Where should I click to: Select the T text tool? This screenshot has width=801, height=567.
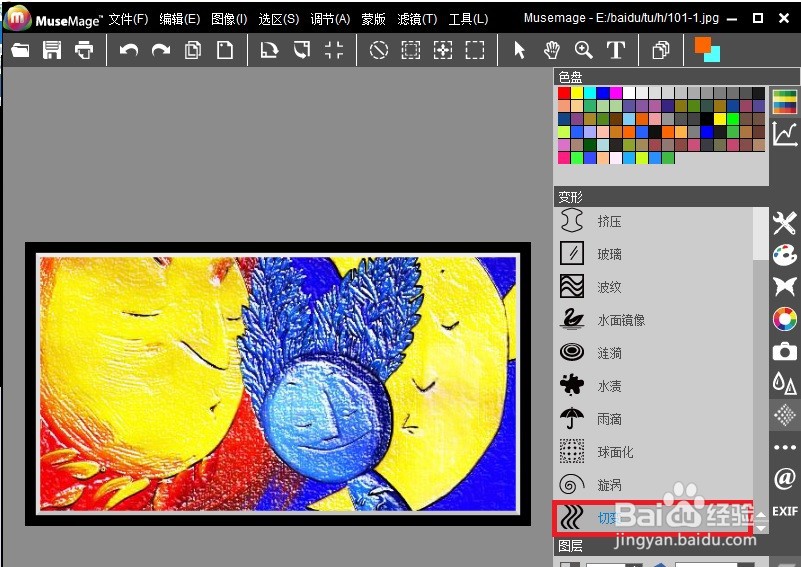pos(616,50)
